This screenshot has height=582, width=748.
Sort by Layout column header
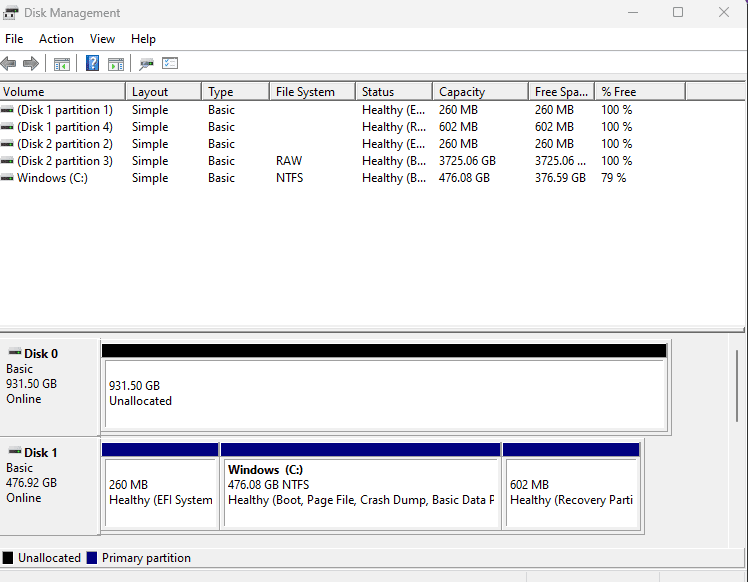pos(164,92)
